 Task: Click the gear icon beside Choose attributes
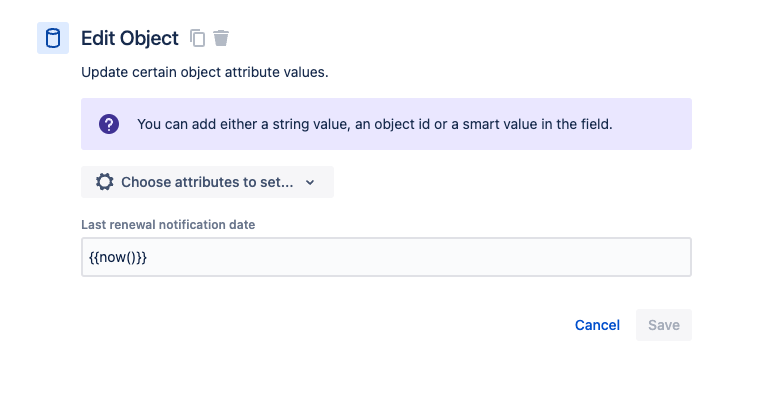click(104, 182)
